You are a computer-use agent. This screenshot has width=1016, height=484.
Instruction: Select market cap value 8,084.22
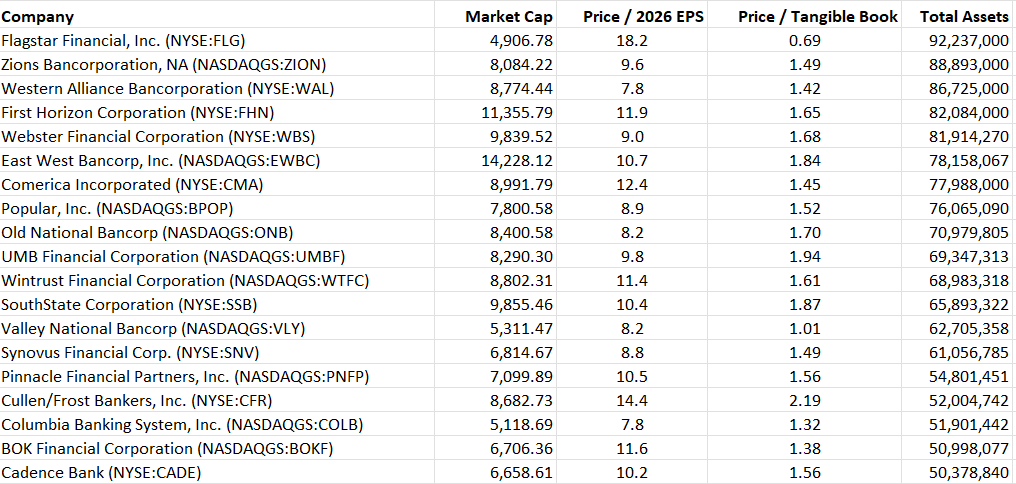(522, 65)
